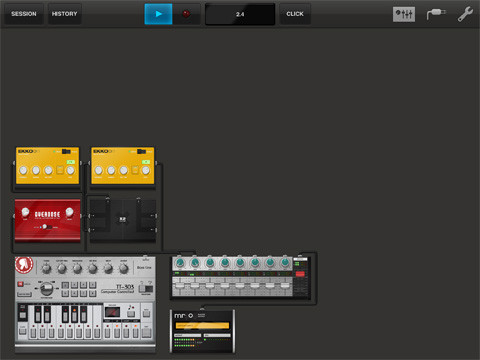Tap the small red button on TT-303
480x360 pixels.
(x=20, y=284)
